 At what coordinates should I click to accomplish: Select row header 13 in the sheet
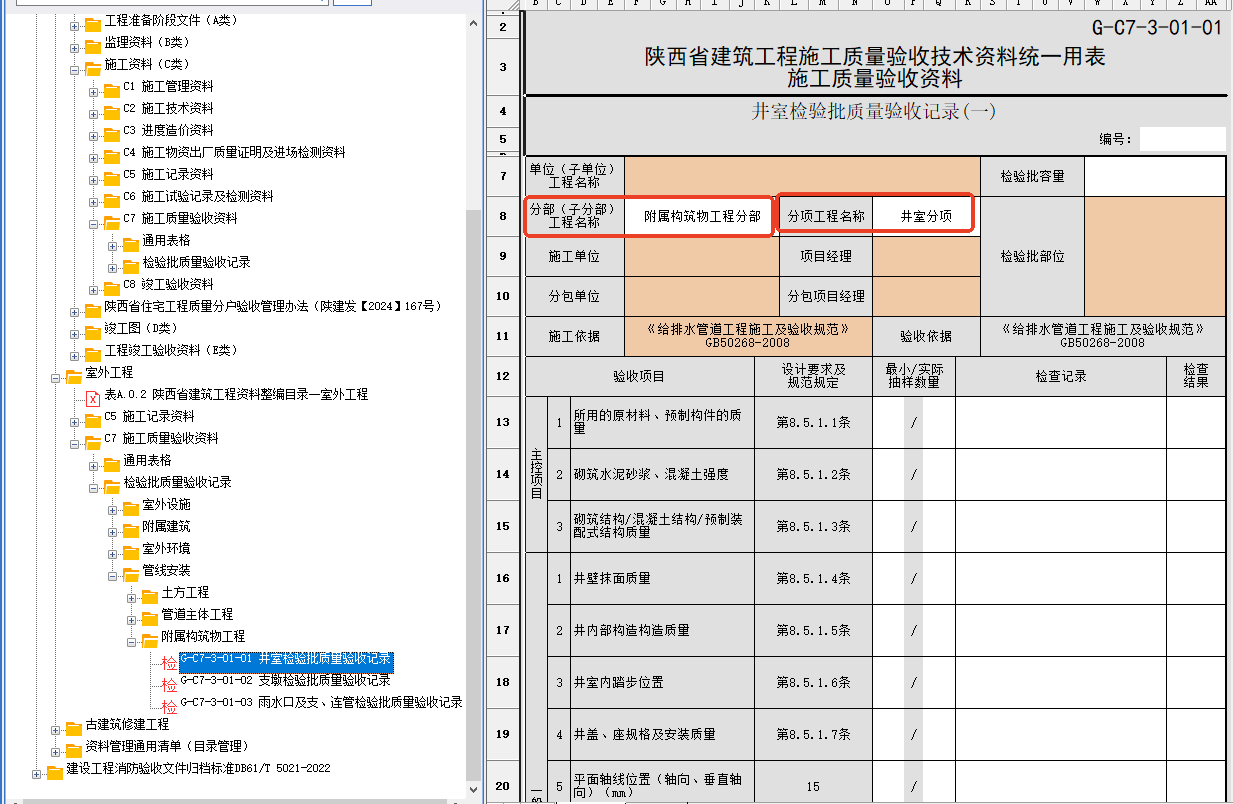[502, 423]
